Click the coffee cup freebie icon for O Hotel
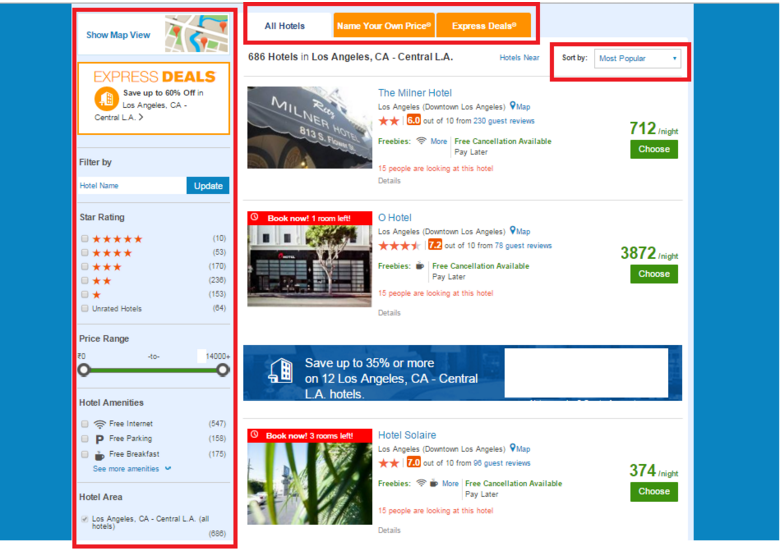This screenshot has height=551, width=782. point(420,266)
